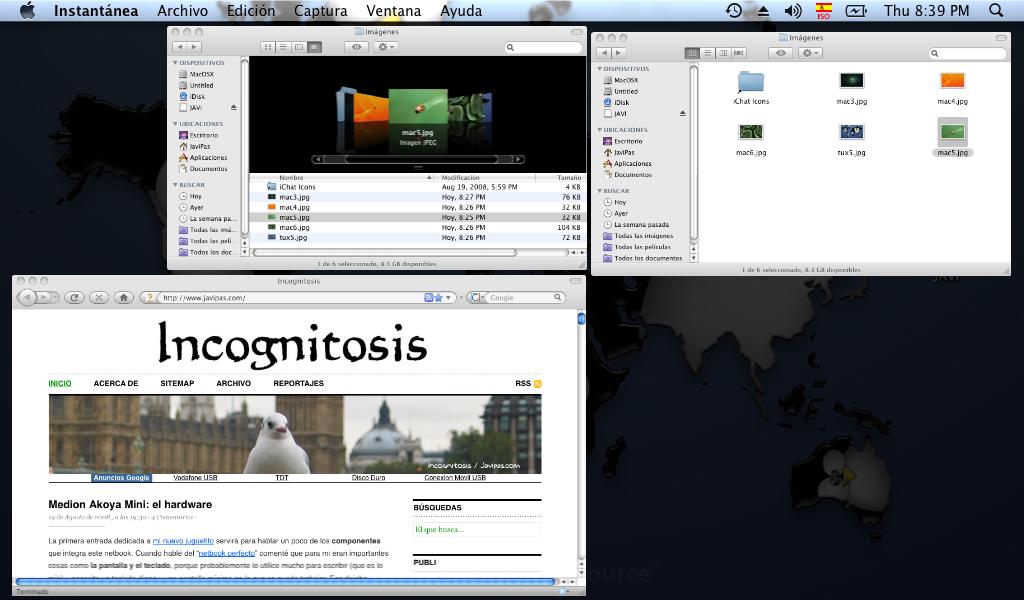The width and height of the screenshot is (1024, 600).
Task: Open the Edición menu
Action: coord(251,10)
